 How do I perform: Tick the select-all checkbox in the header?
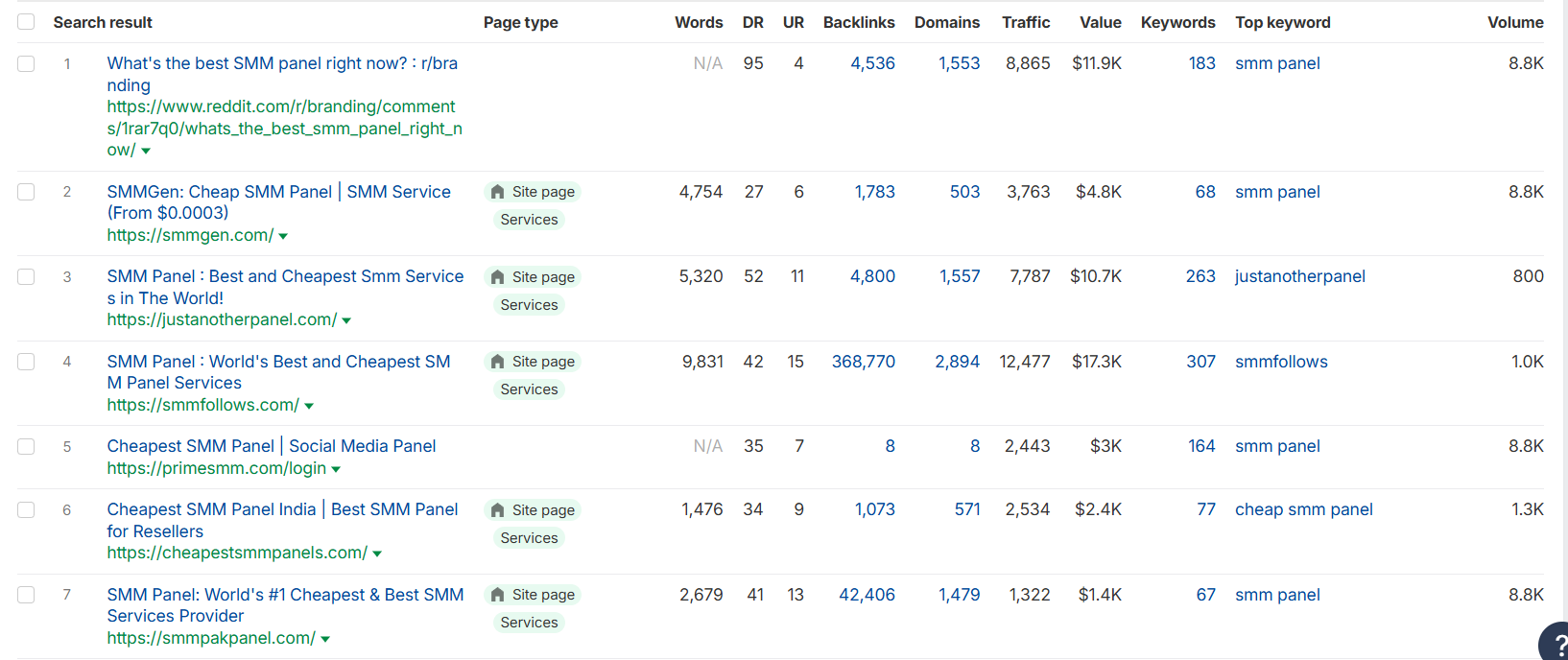(26, 22)
